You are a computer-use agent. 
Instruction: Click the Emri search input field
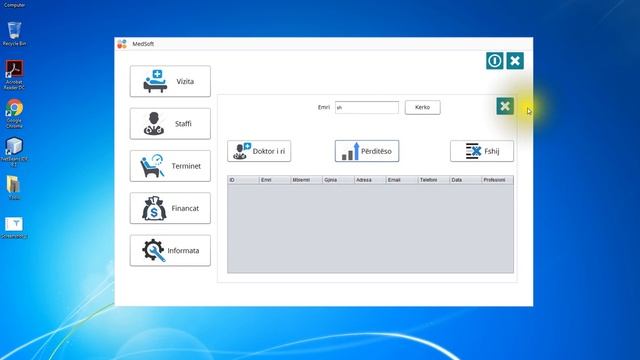[367, 107]
